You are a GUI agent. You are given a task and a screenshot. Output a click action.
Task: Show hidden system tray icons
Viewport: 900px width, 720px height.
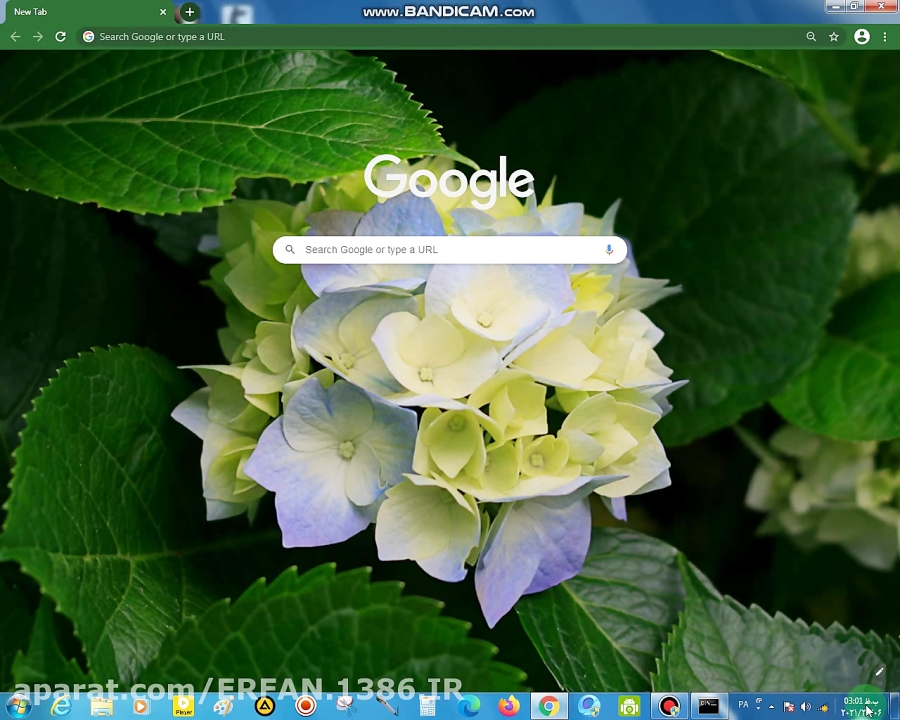click(771, 707)
